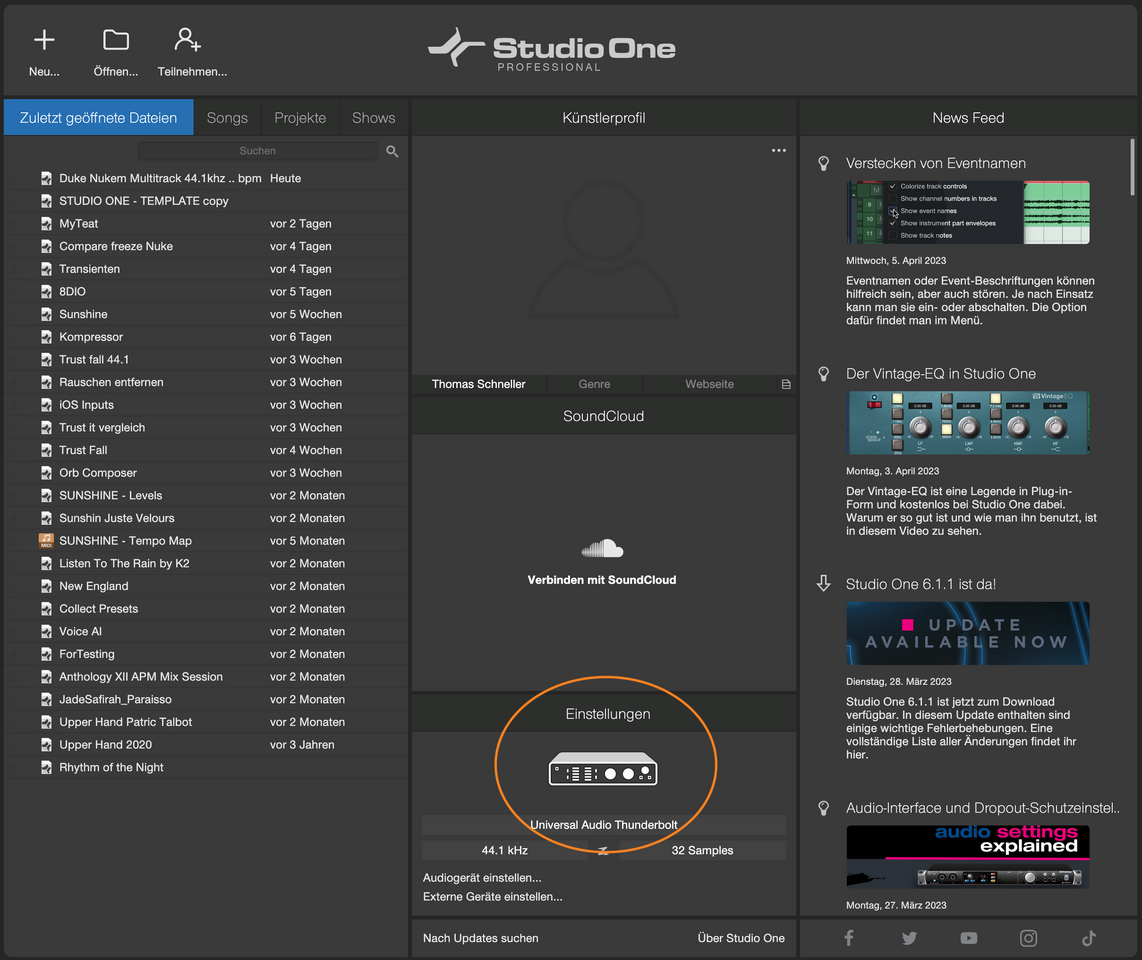Click Externe Geräte einstellen... link
This screenshot has width=1142, height=960.
492,897
